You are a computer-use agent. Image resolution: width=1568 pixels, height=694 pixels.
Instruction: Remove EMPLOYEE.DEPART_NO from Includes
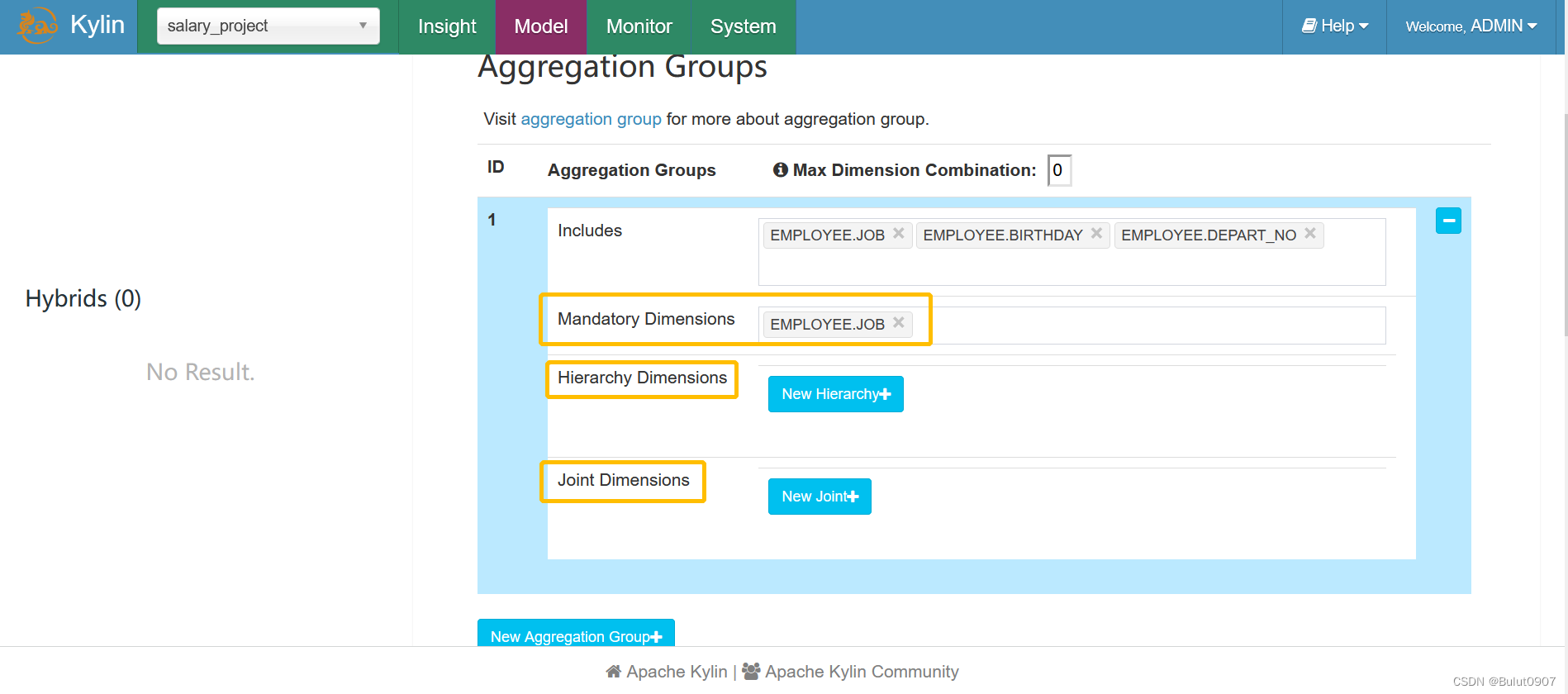1309,234
